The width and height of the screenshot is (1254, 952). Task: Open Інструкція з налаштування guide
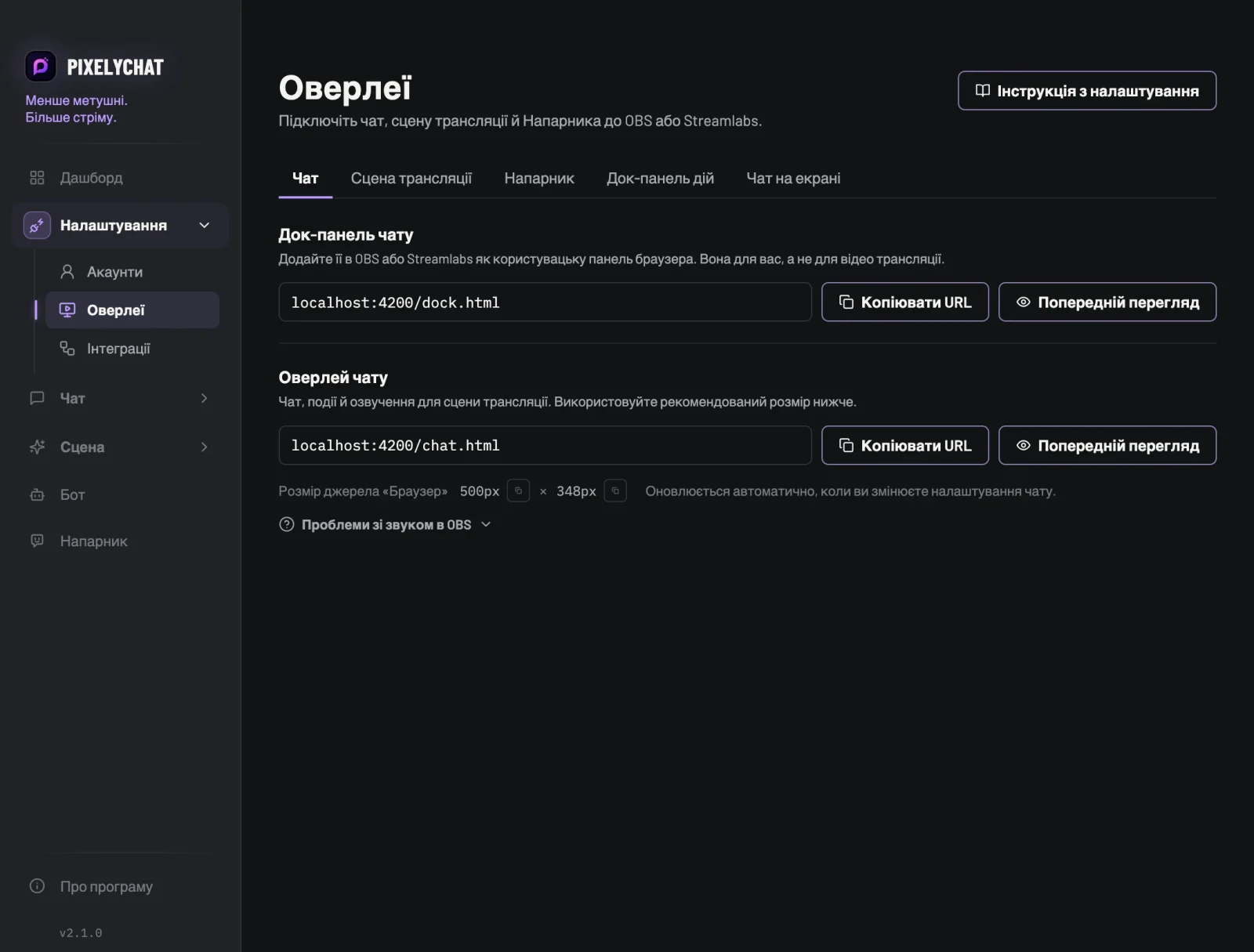pos(1087,91)
